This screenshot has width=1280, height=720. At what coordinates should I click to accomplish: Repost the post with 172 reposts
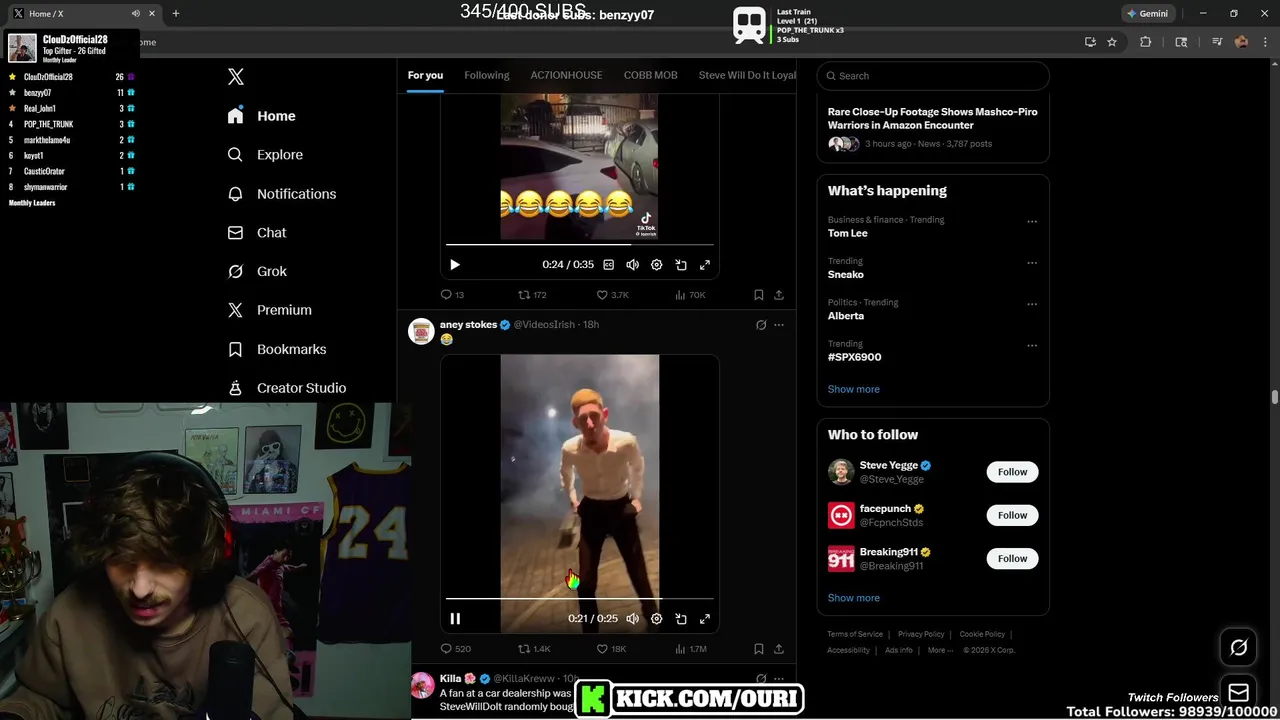(x=532, y=295)
